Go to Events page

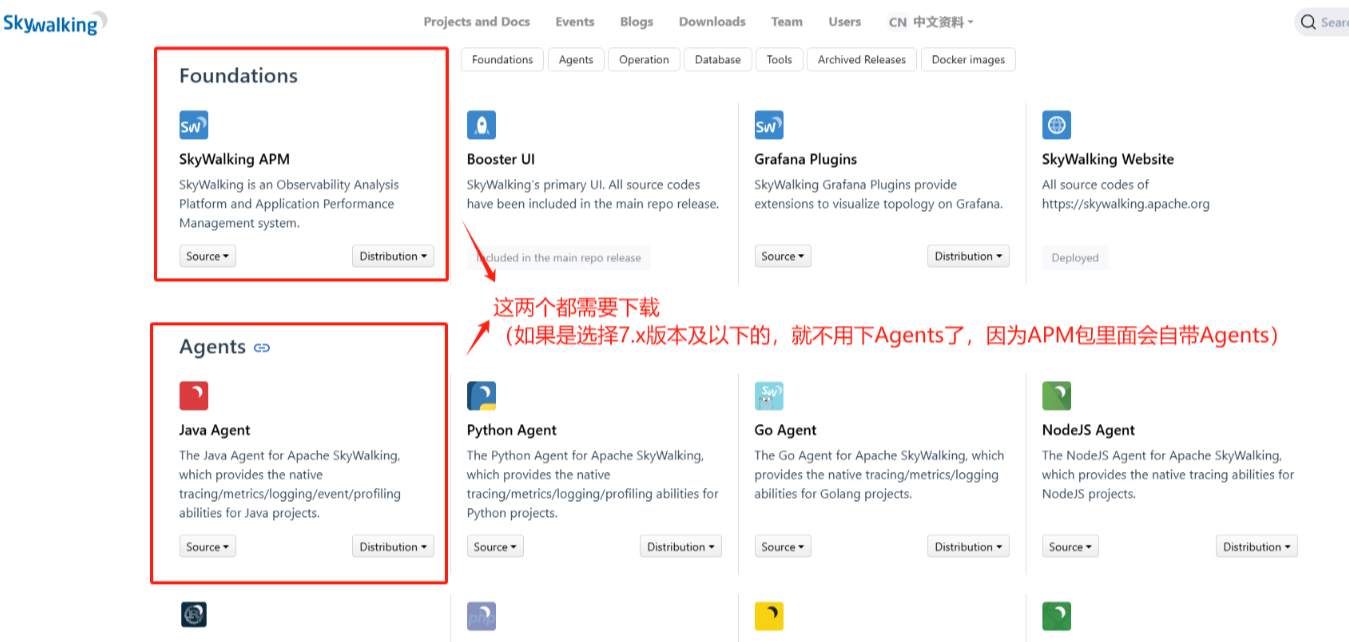coord(575,22)
